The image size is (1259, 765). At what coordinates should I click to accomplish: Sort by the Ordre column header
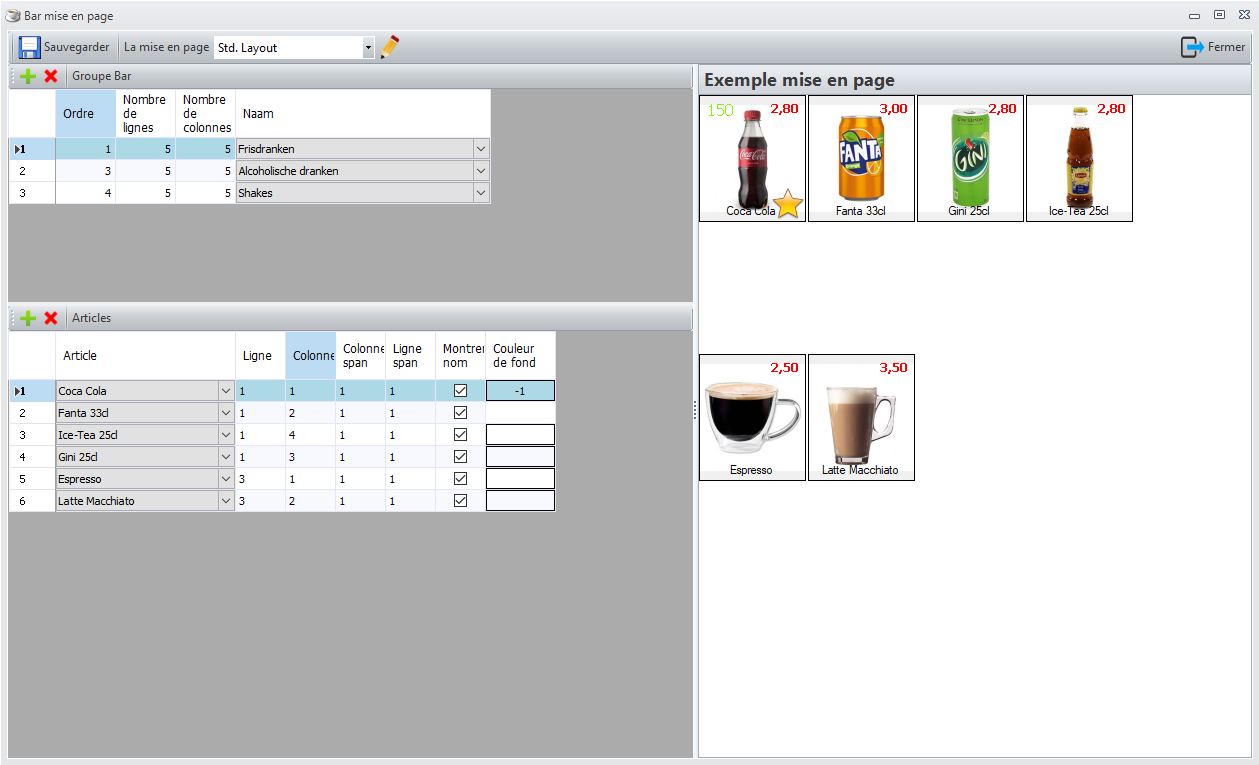pyautogui.click(x=85, y=113)
